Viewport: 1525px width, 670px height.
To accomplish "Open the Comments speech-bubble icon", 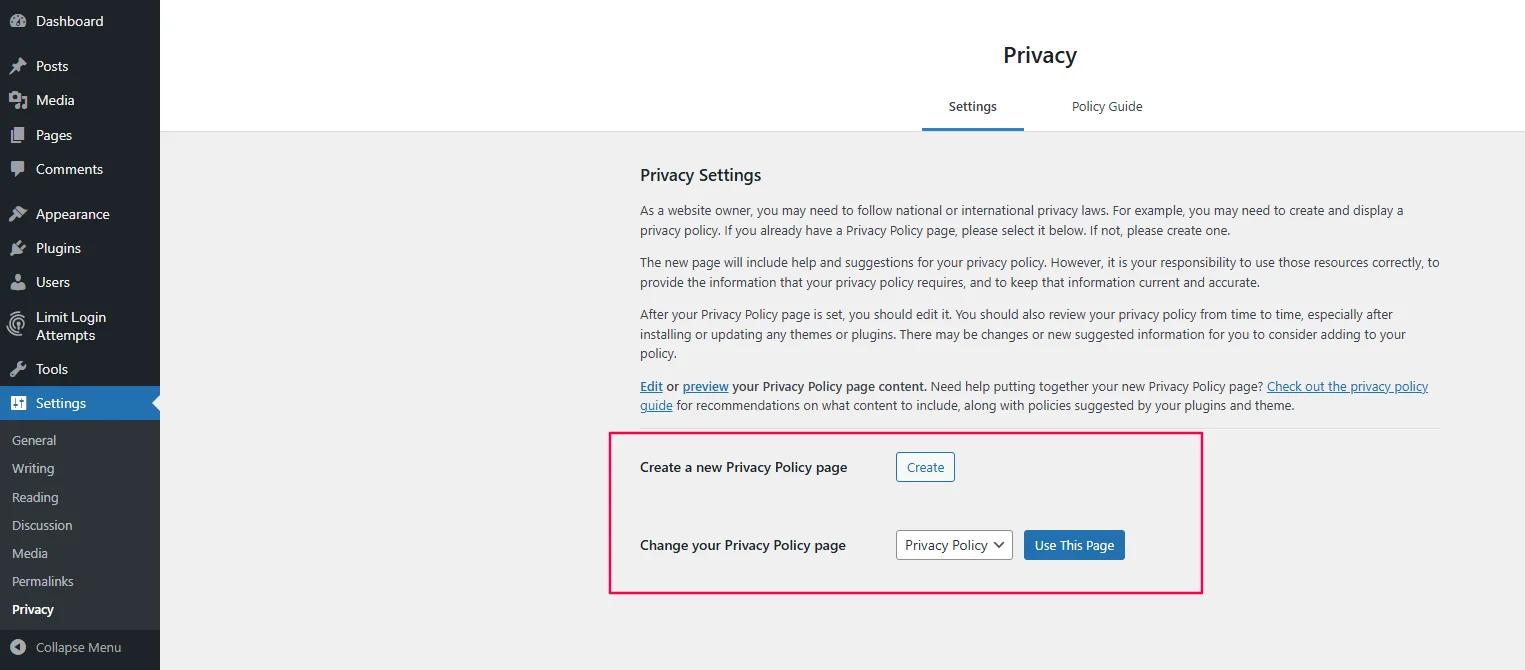I will pos(20,168).
